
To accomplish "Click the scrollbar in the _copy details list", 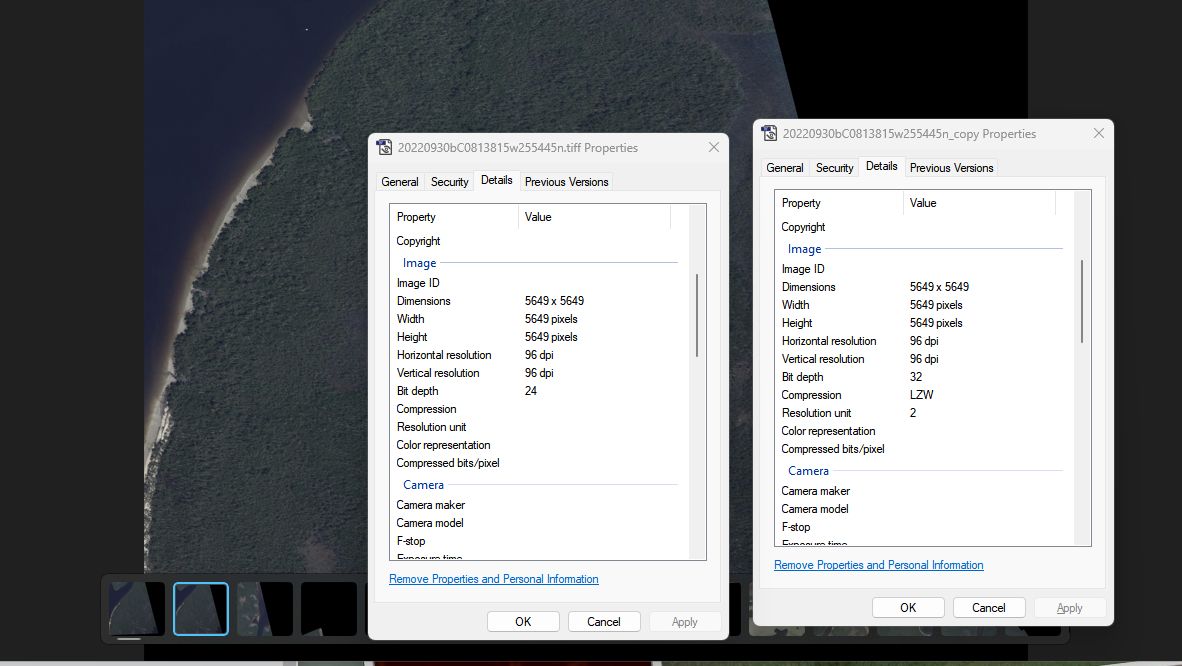I will [x=1082, y=301].
